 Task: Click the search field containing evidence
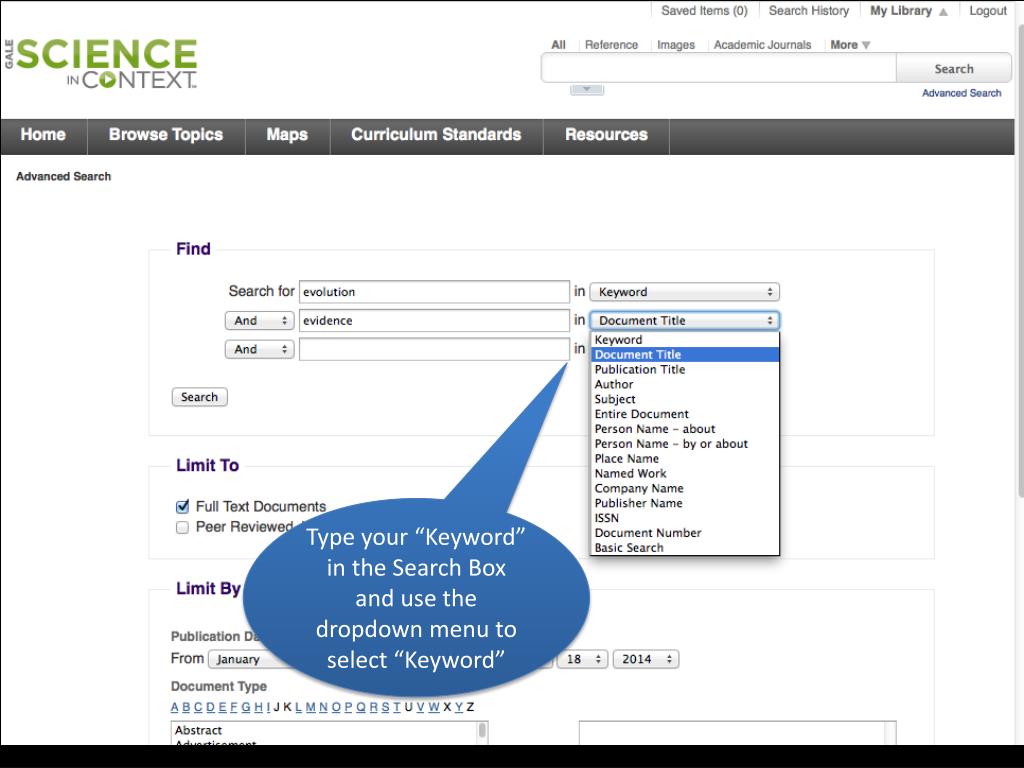pos(434,321)
